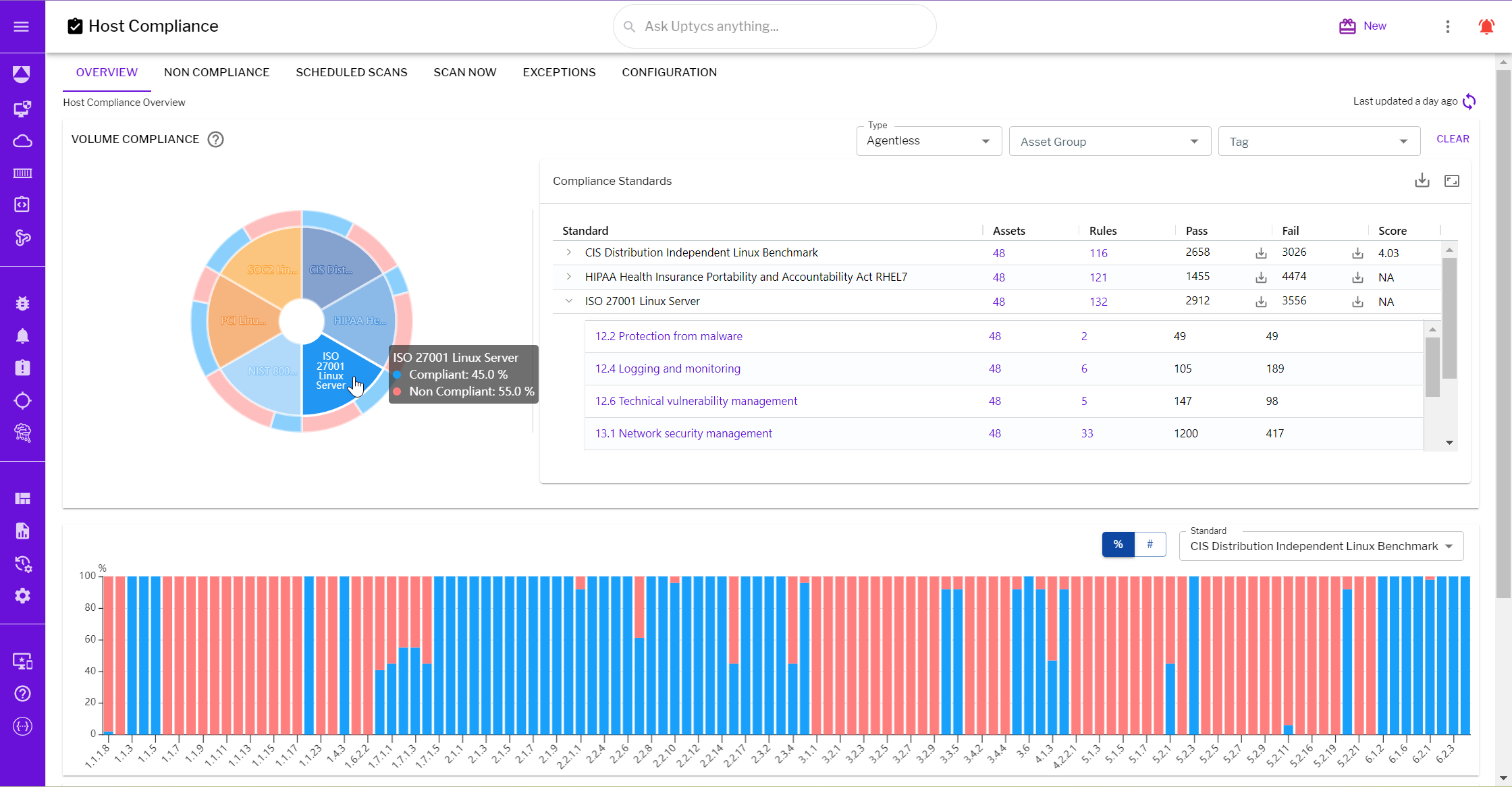Open the Containers section in sidebar

(23, 173)
